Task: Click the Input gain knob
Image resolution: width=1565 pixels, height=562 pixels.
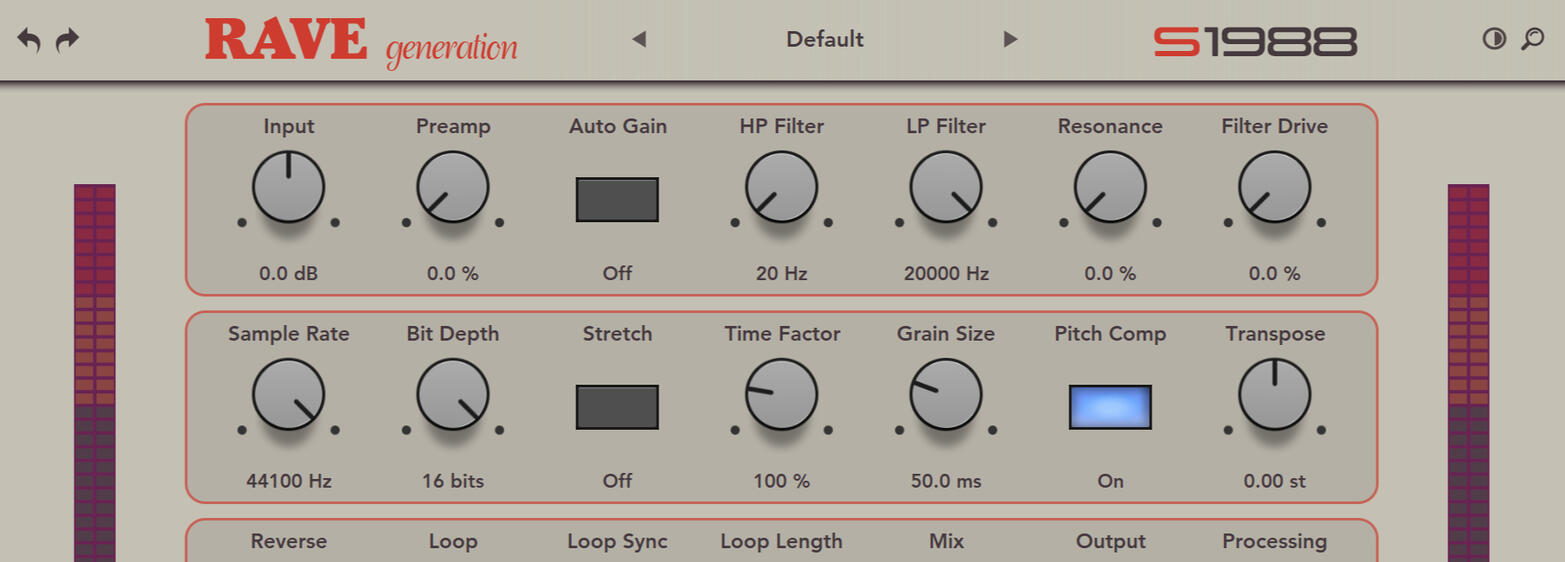Action: tap(288, 187)
